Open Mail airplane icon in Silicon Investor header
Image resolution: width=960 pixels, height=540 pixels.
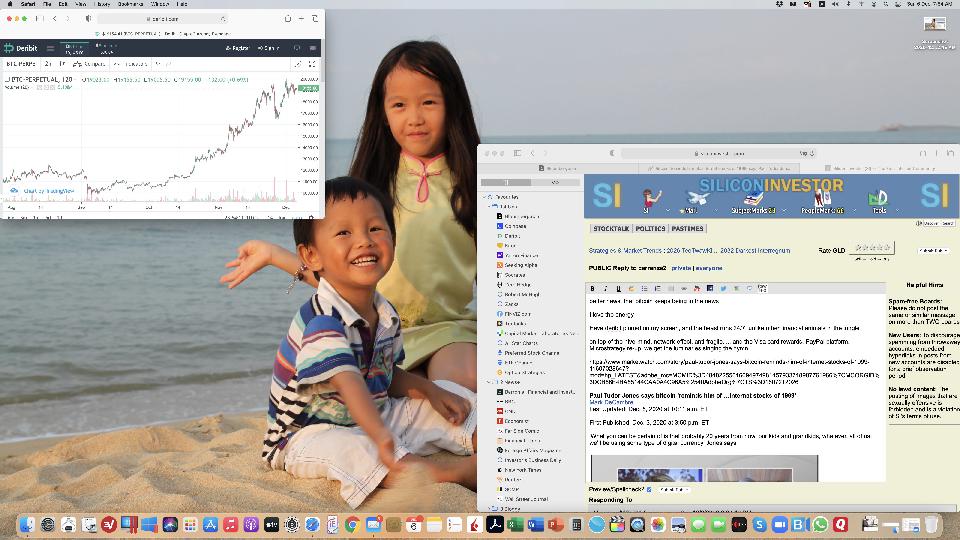click(697, 198)
